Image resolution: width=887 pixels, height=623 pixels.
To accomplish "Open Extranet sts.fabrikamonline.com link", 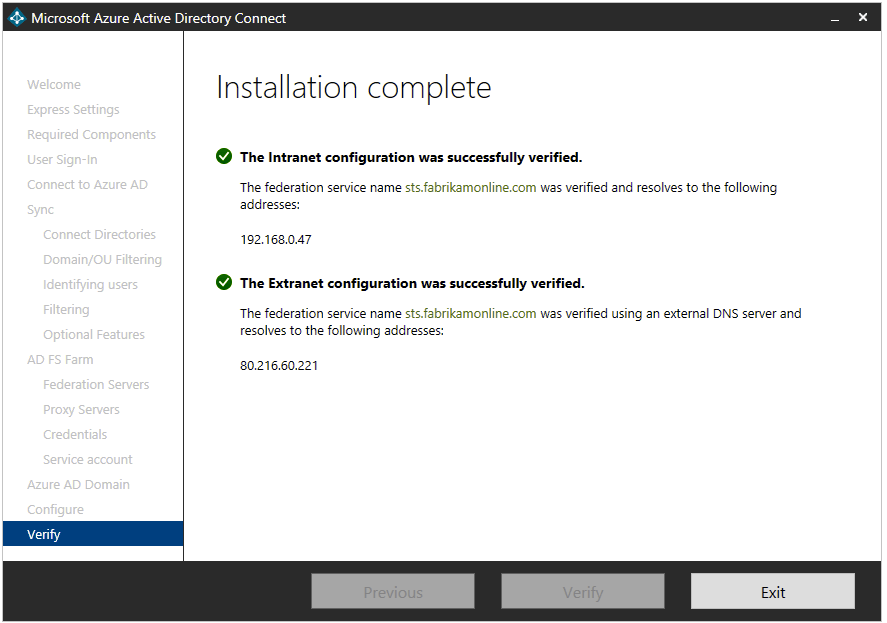I will pos(470,314).
